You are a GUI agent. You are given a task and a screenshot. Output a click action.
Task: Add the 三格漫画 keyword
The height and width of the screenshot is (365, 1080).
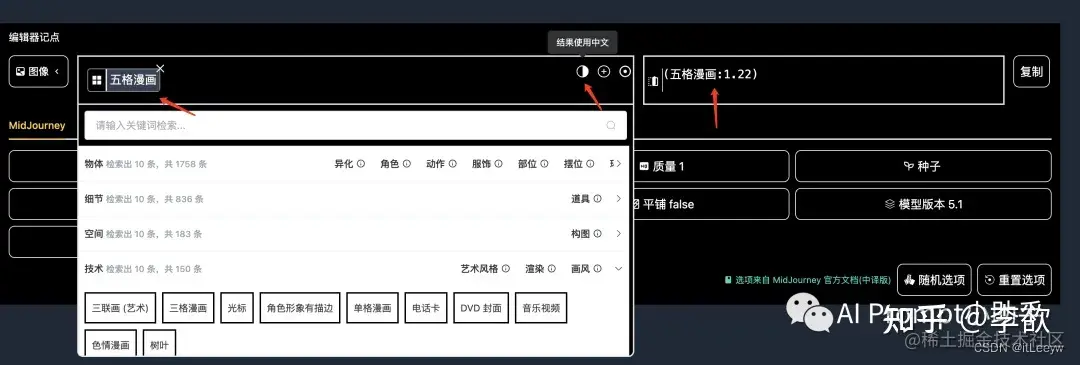tap(188, 308)
